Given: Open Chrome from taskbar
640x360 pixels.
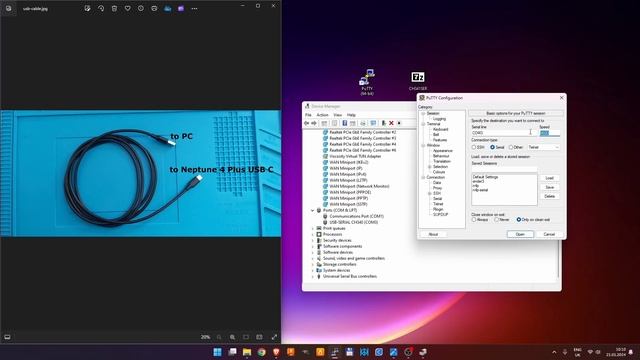Looking at the screenshot, I should tap(262, 352).
